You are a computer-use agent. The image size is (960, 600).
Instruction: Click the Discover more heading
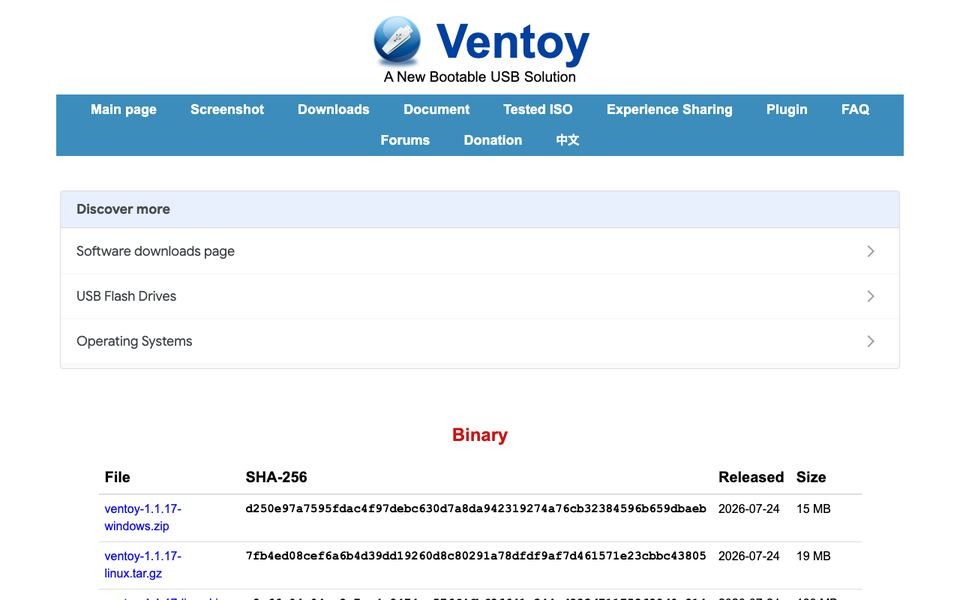tap(123, 209)
